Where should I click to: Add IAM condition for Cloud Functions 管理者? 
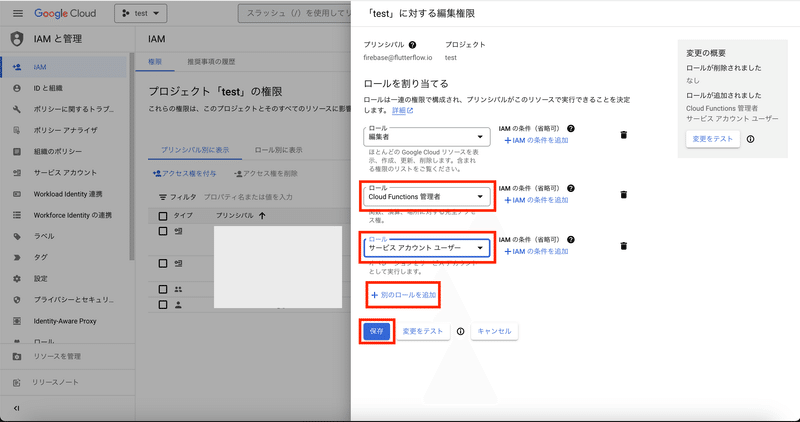[x=536, y=200]
